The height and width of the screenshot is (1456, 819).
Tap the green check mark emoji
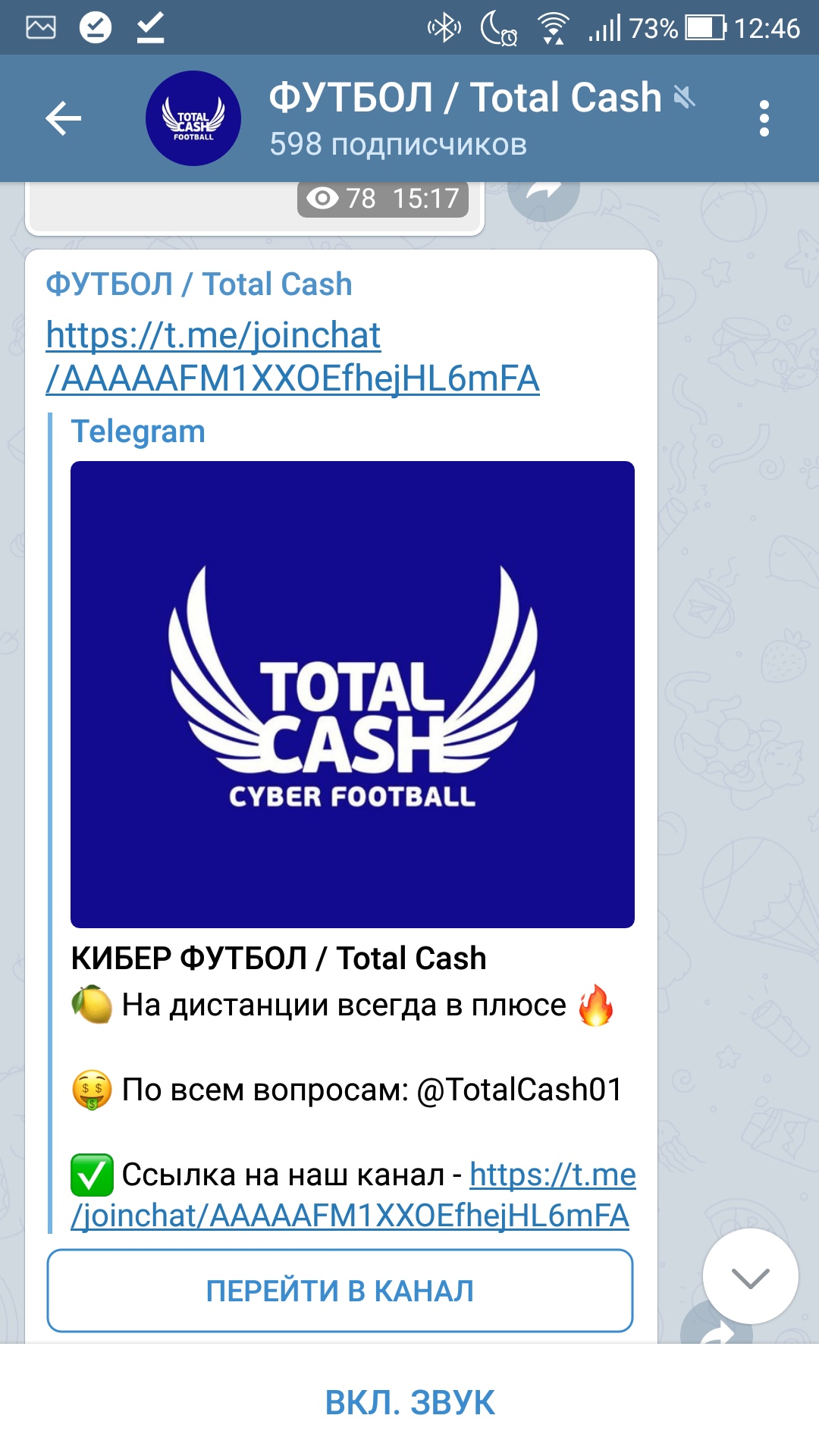click(x=92, y=1175)
